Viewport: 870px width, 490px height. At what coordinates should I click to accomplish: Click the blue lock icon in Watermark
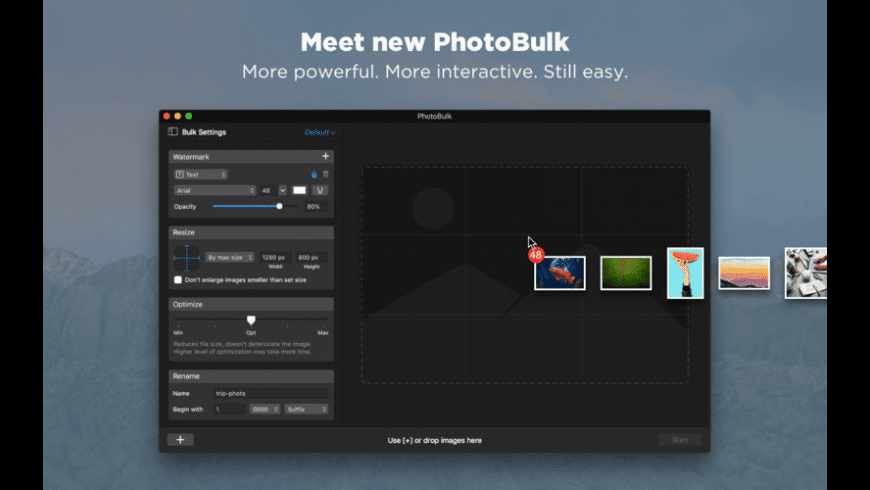click(x=314, y=174)
